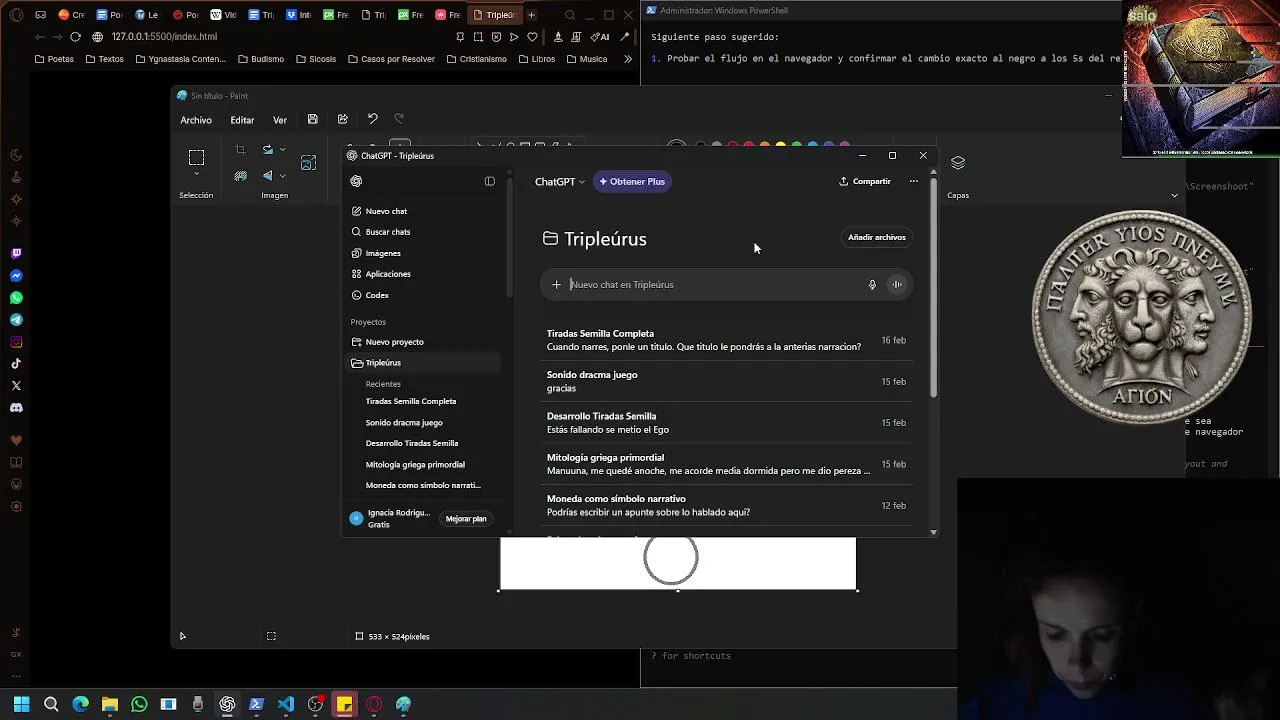The image size is (1280, 720).
Task: Click the address bar showing 127.0.0.1:5500
Action: pyautogui.click(x=164, y=37)
